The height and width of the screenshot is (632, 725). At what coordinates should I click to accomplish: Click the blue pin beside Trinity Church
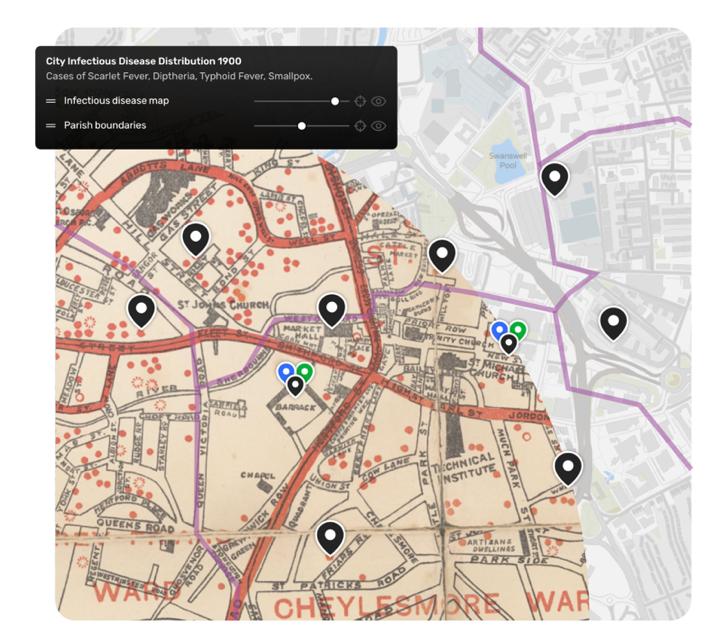tap(499, 330)
